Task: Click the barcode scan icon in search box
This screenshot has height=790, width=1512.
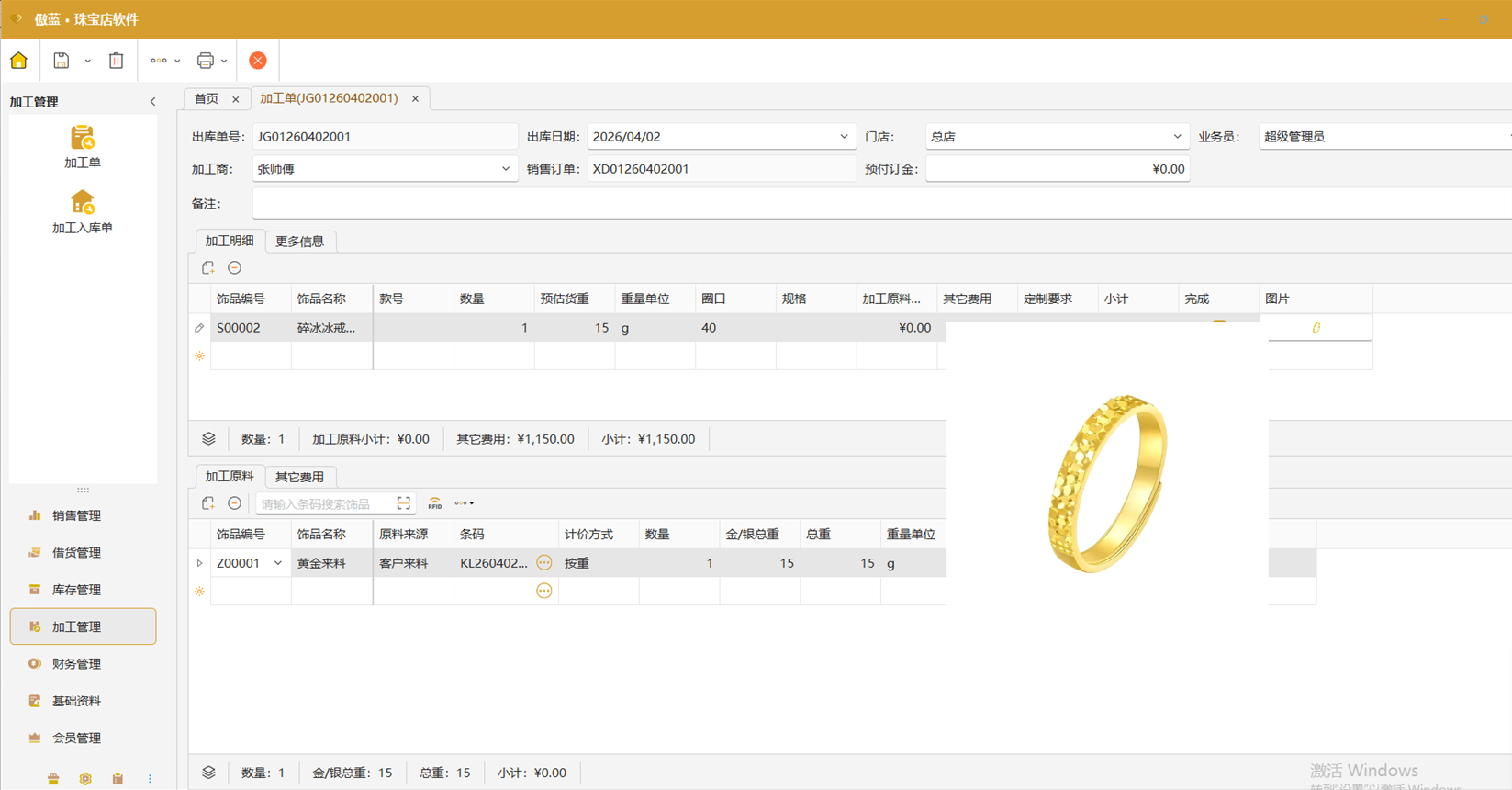Action: pyautogui.click(x=403, y=503)
